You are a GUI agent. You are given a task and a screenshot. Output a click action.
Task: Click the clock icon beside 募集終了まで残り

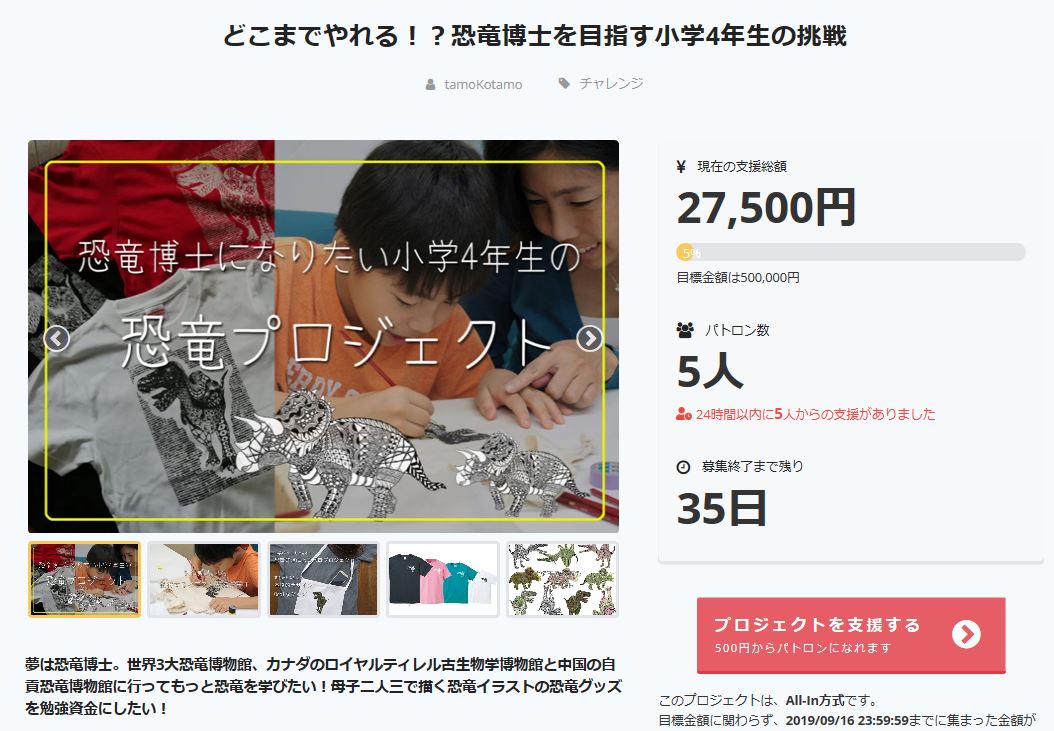[x=683, y=467]
